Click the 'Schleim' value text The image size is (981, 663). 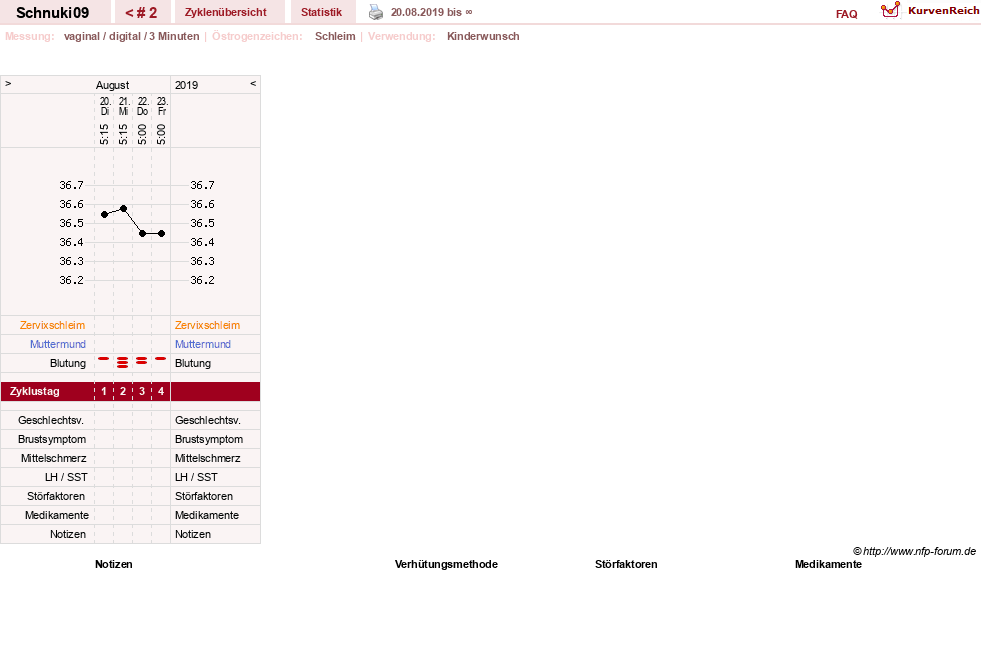click(x=335, y=36)
